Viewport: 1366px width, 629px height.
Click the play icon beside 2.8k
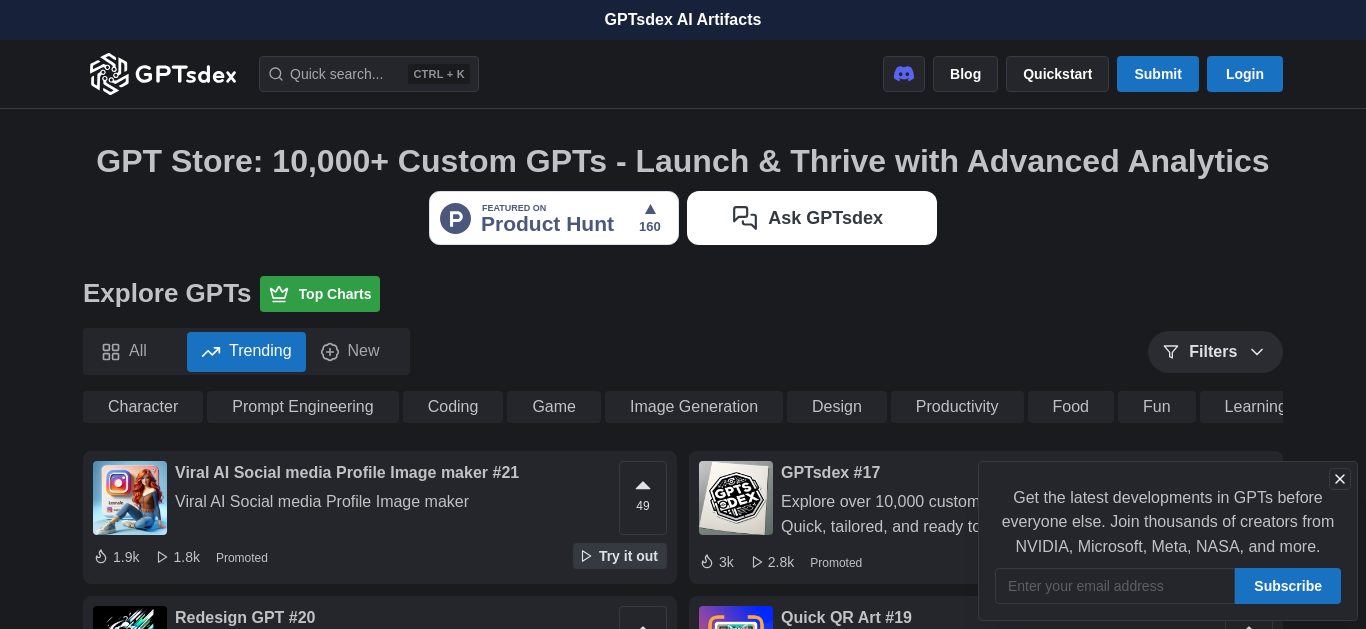click(757, 562)
